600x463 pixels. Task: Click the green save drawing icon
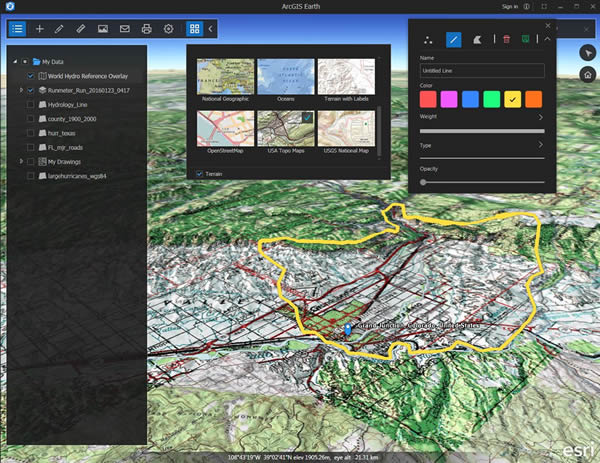[x=525, y=39]
